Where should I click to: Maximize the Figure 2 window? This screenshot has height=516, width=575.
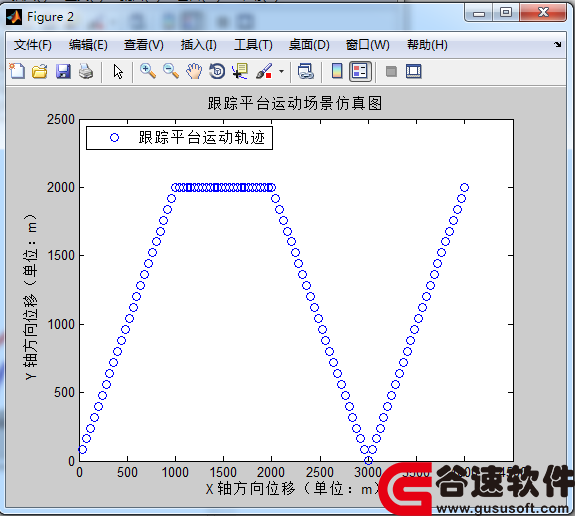point(506,13)
